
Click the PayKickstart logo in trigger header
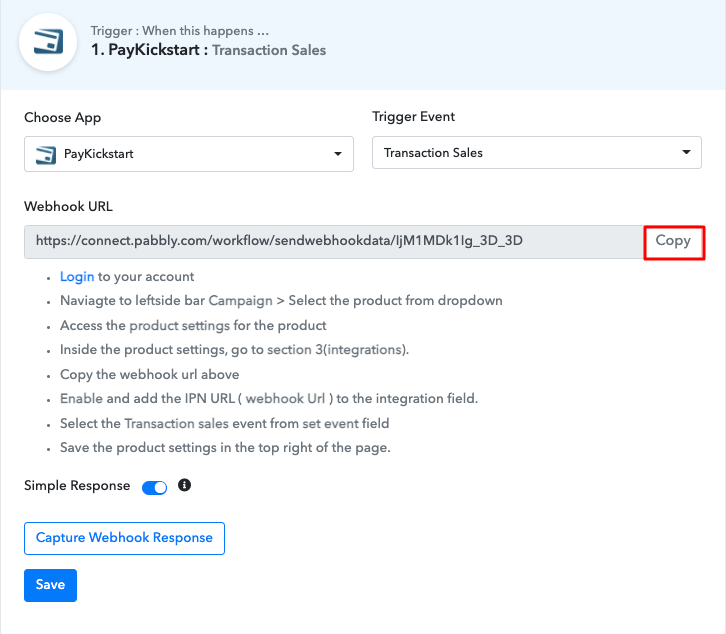(48, 42)
